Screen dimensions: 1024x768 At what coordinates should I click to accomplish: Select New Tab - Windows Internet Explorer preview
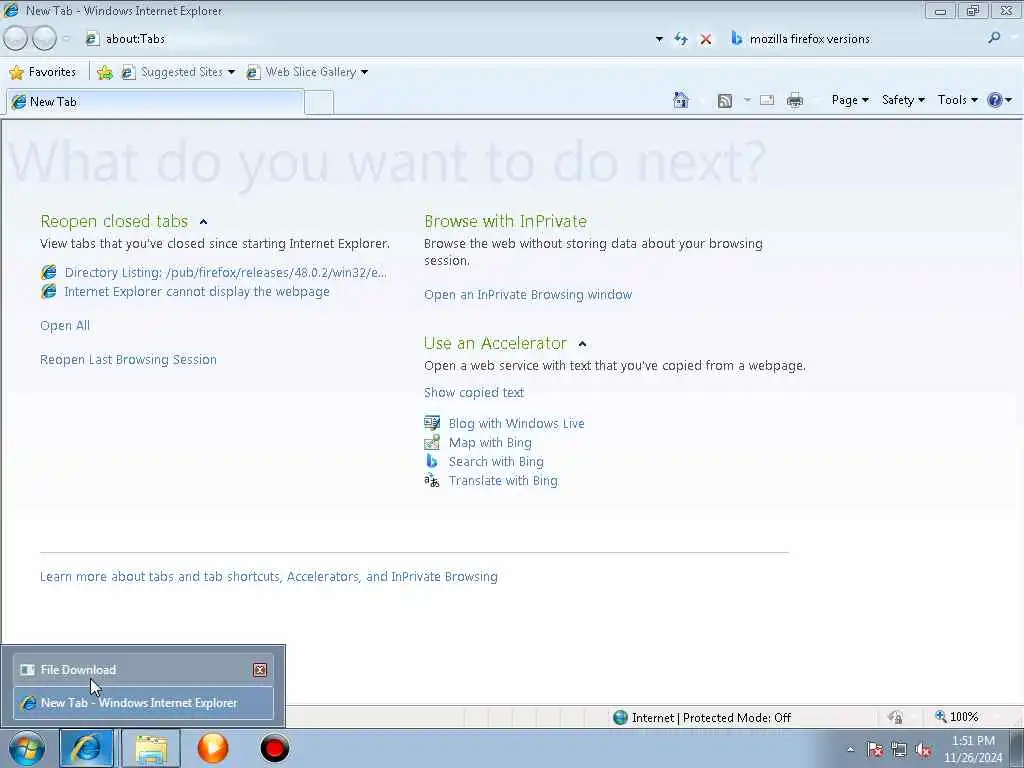(x=143, y=703)
